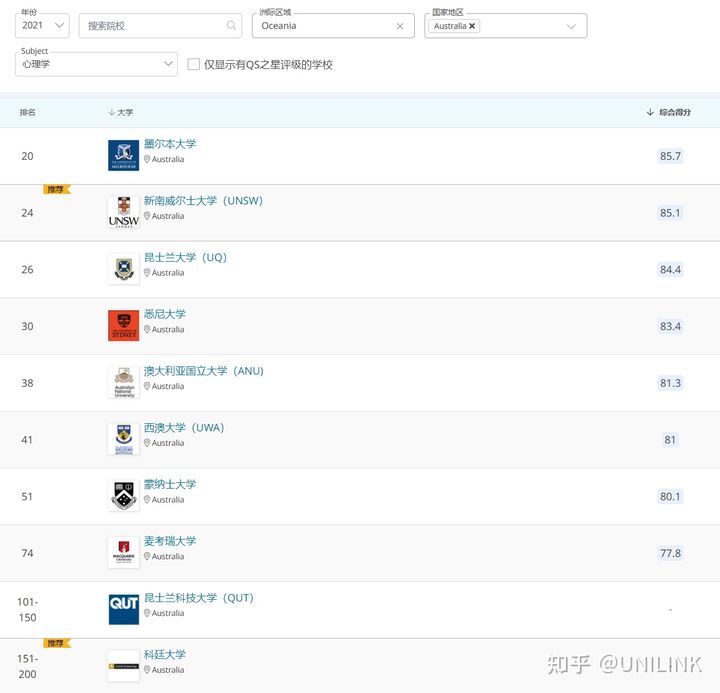720x693 pixels.
Task: Click the Macquarie University logo
Action: tap(124, 552)
